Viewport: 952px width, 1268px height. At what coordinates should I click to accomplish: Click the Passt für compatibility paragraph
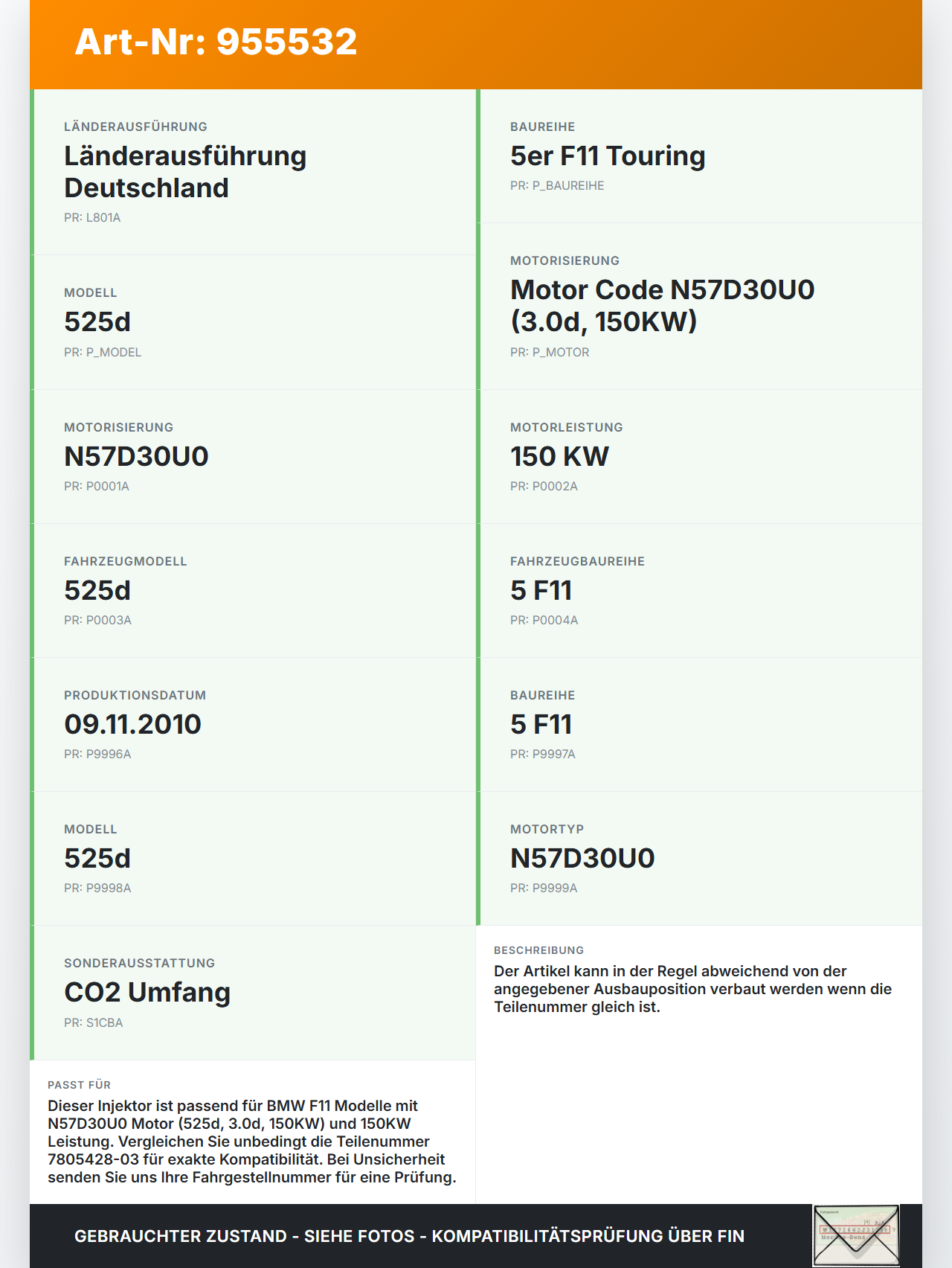pyautogui.click(x=251, y=1141)
